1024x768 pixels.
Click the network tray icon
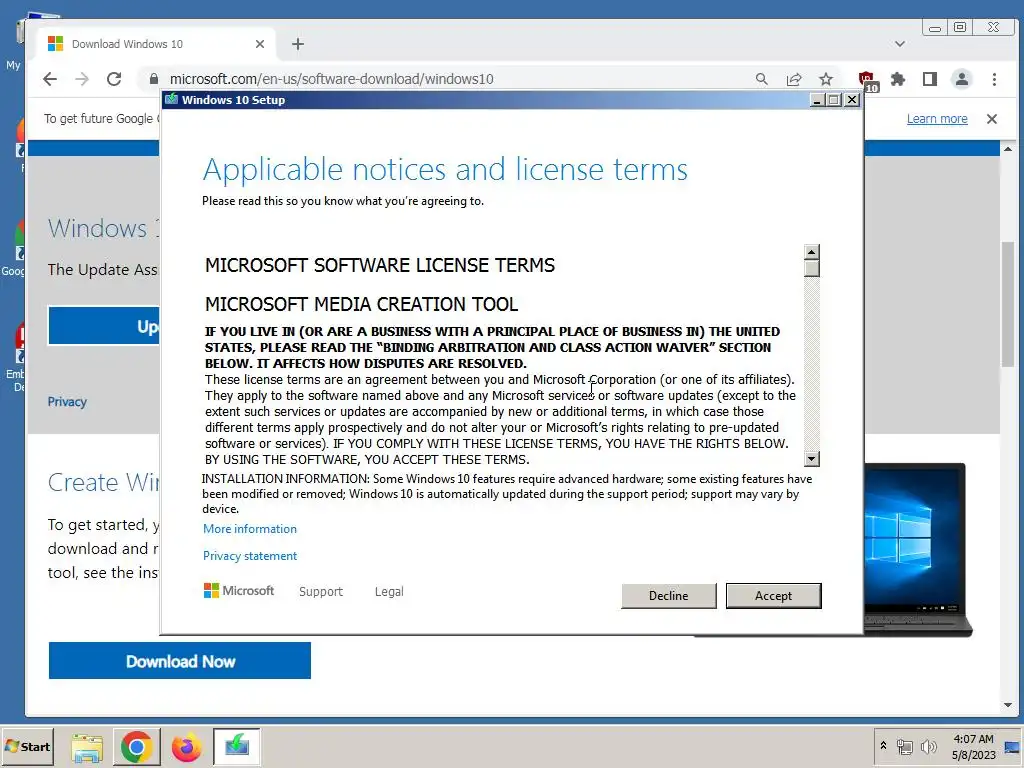pos(904,746)
